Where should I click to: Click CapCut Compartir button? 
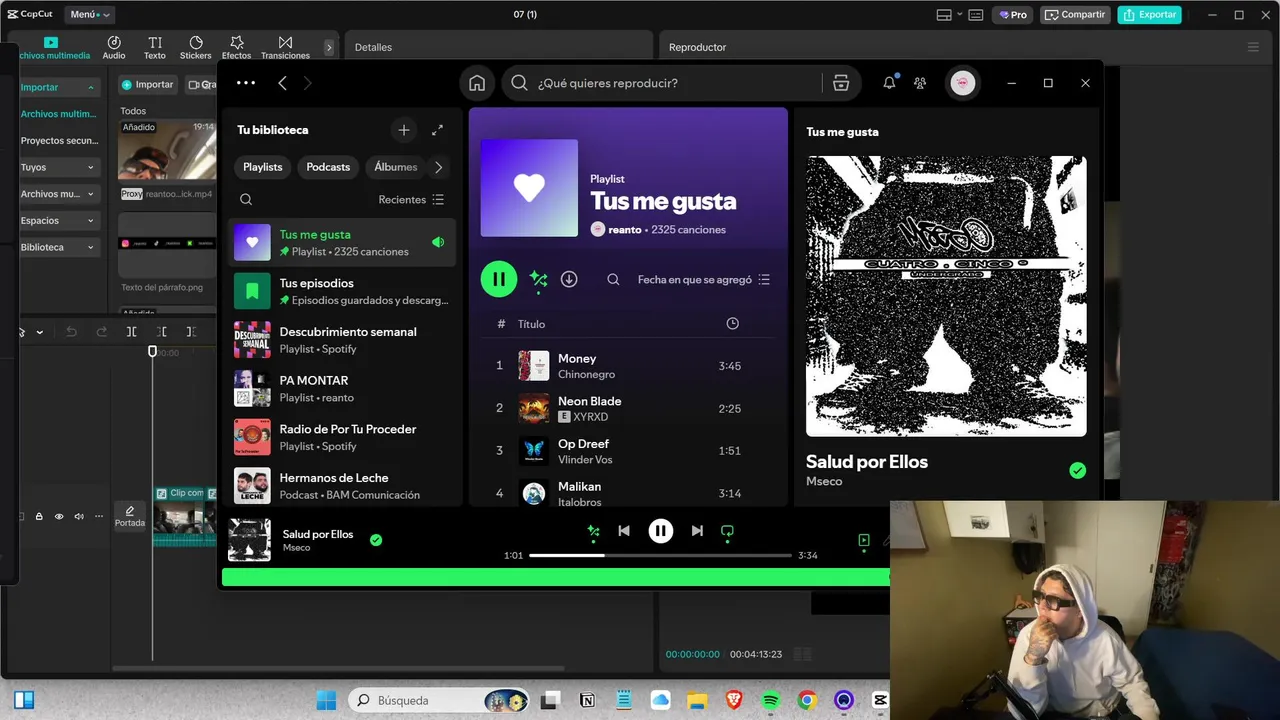pyautogui.click(x=1075, y=14)
